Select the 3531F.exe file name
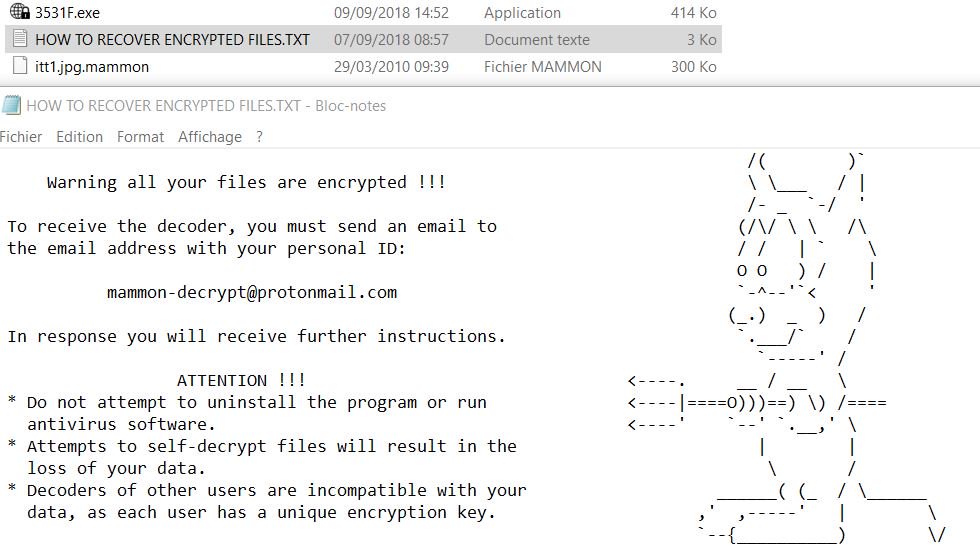Image resolution: width=980 pixels, height=560 pixels. click(x=67, y=13)
